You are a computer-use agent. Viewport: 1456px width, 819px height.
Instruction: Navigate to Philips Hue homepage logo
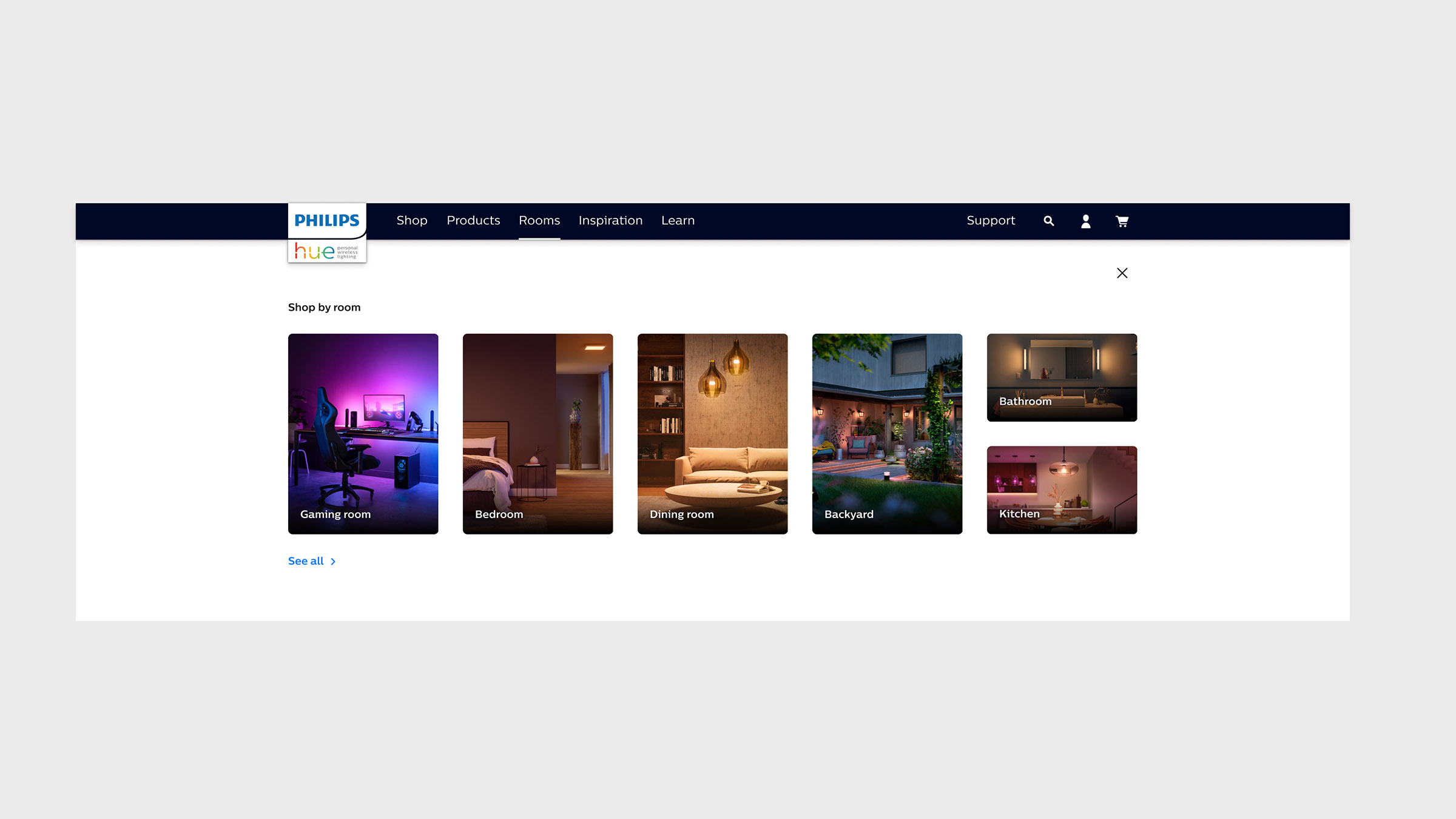[327, 233]
